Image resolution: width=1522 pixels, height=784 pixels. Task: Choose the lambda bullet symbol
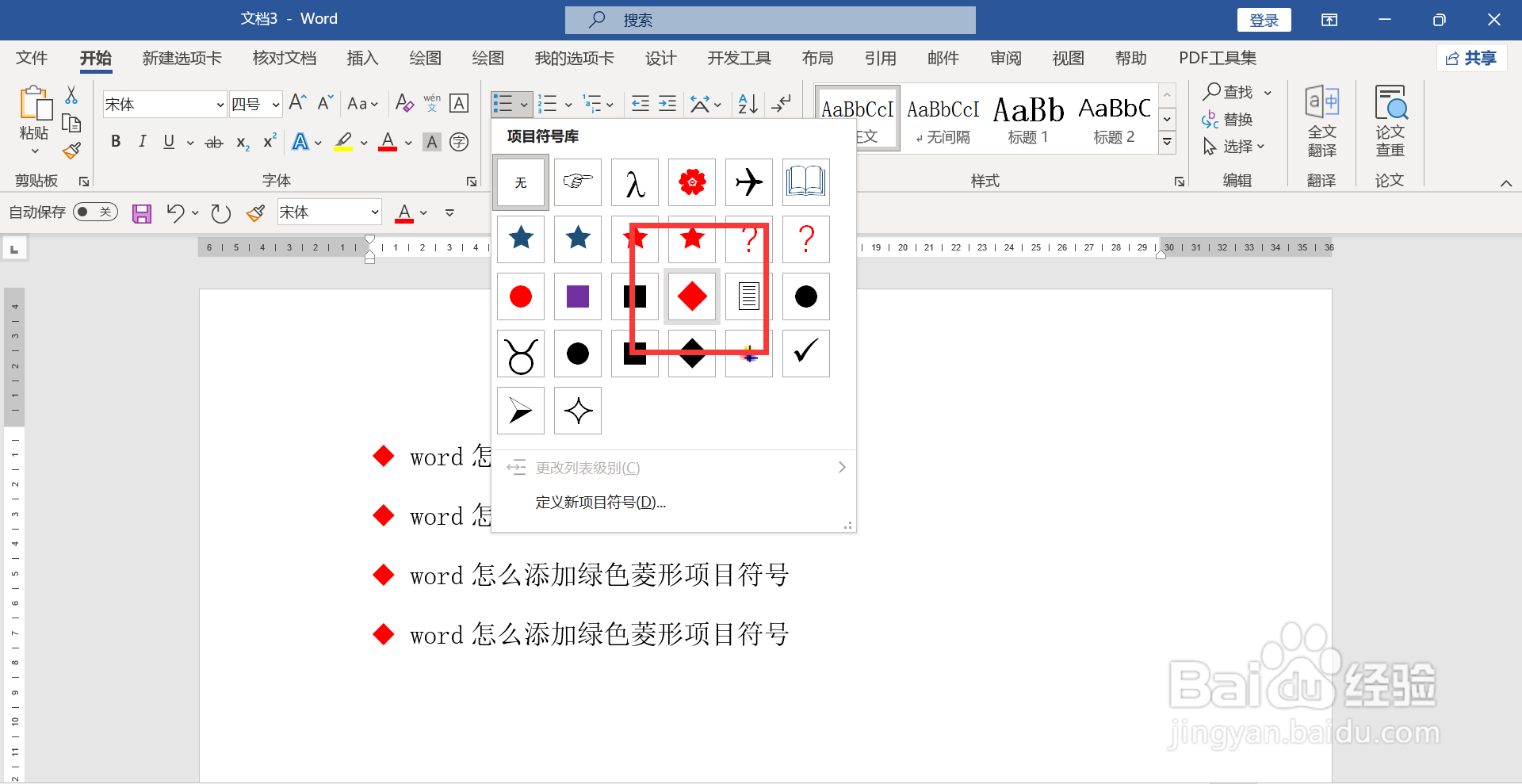pos(635,182)
